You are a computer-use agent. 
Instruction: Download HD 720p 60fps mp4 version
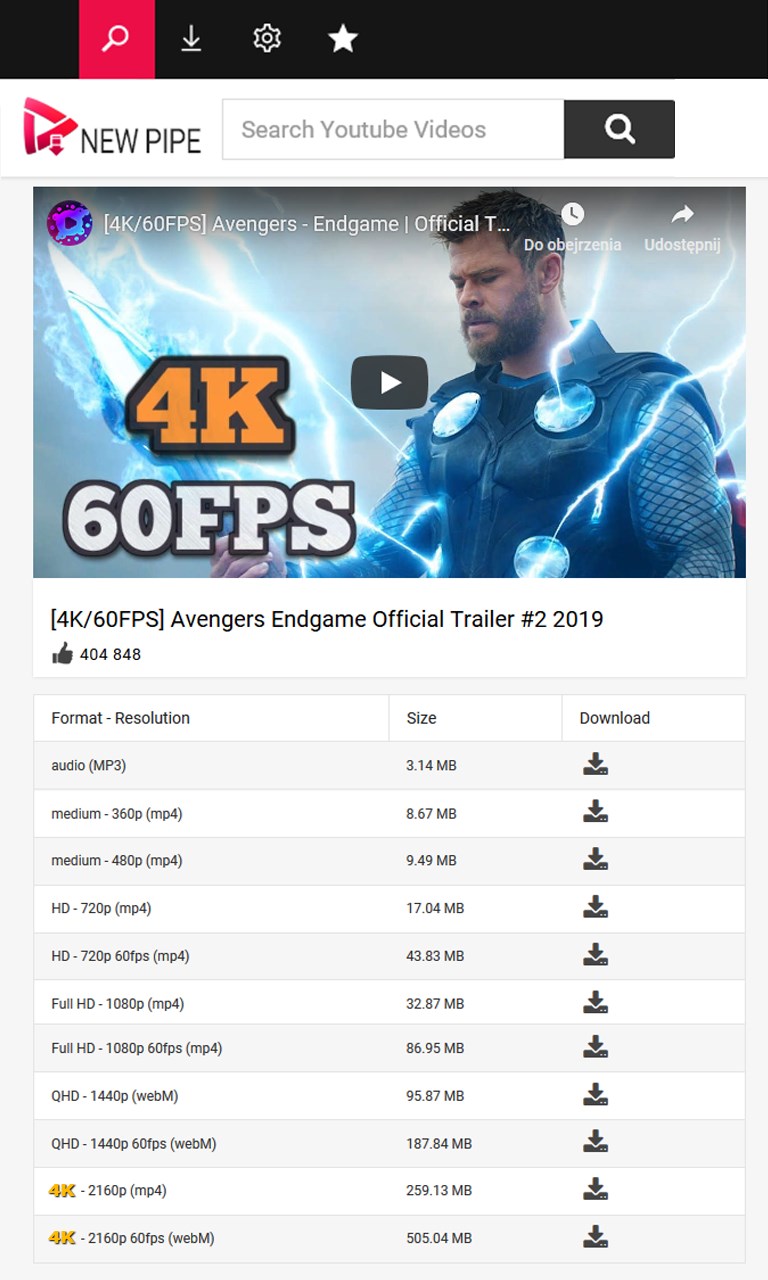click(x=596, y=955)
